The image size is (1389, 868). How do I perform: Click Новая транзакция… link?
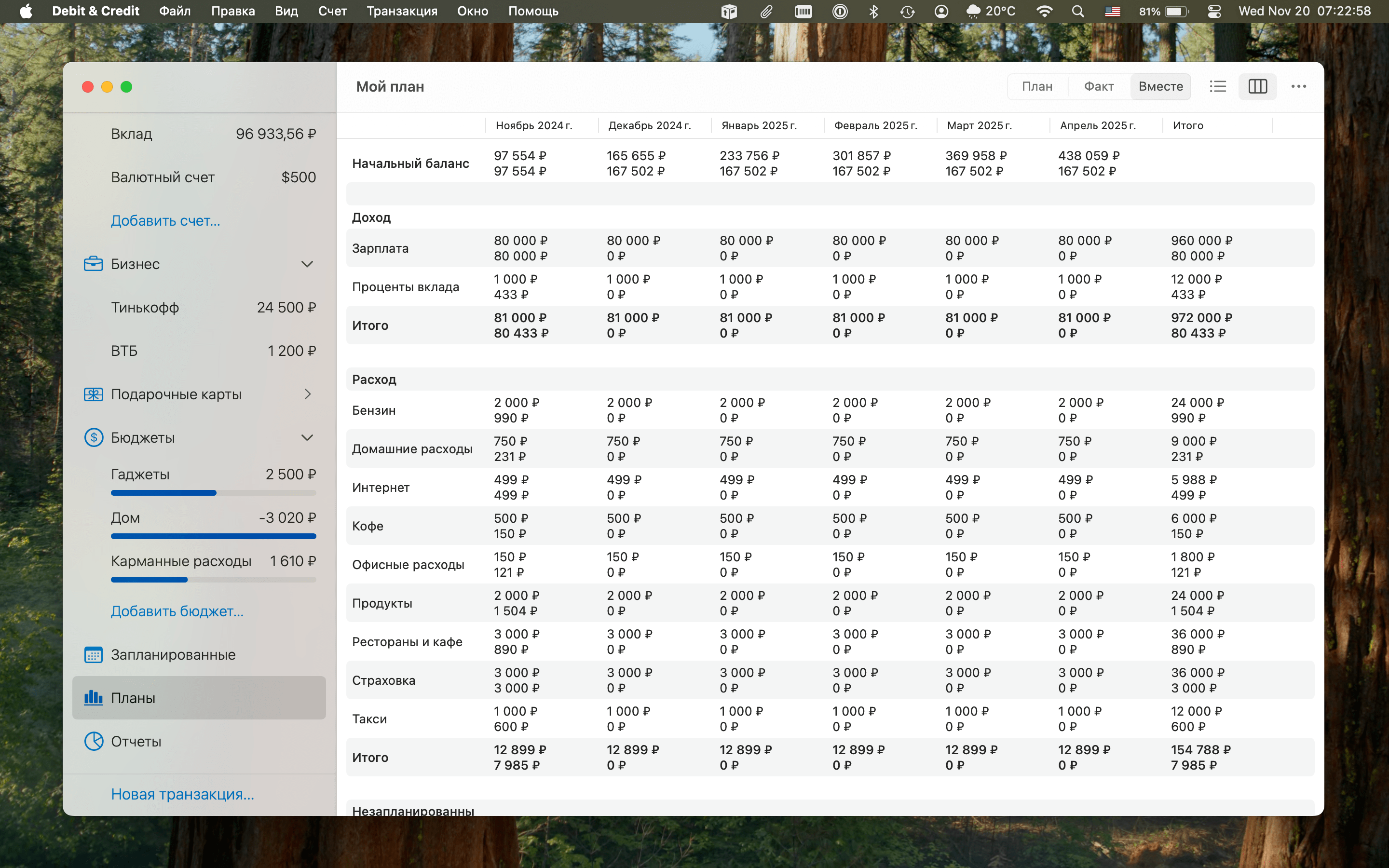(x=182, y=794)
